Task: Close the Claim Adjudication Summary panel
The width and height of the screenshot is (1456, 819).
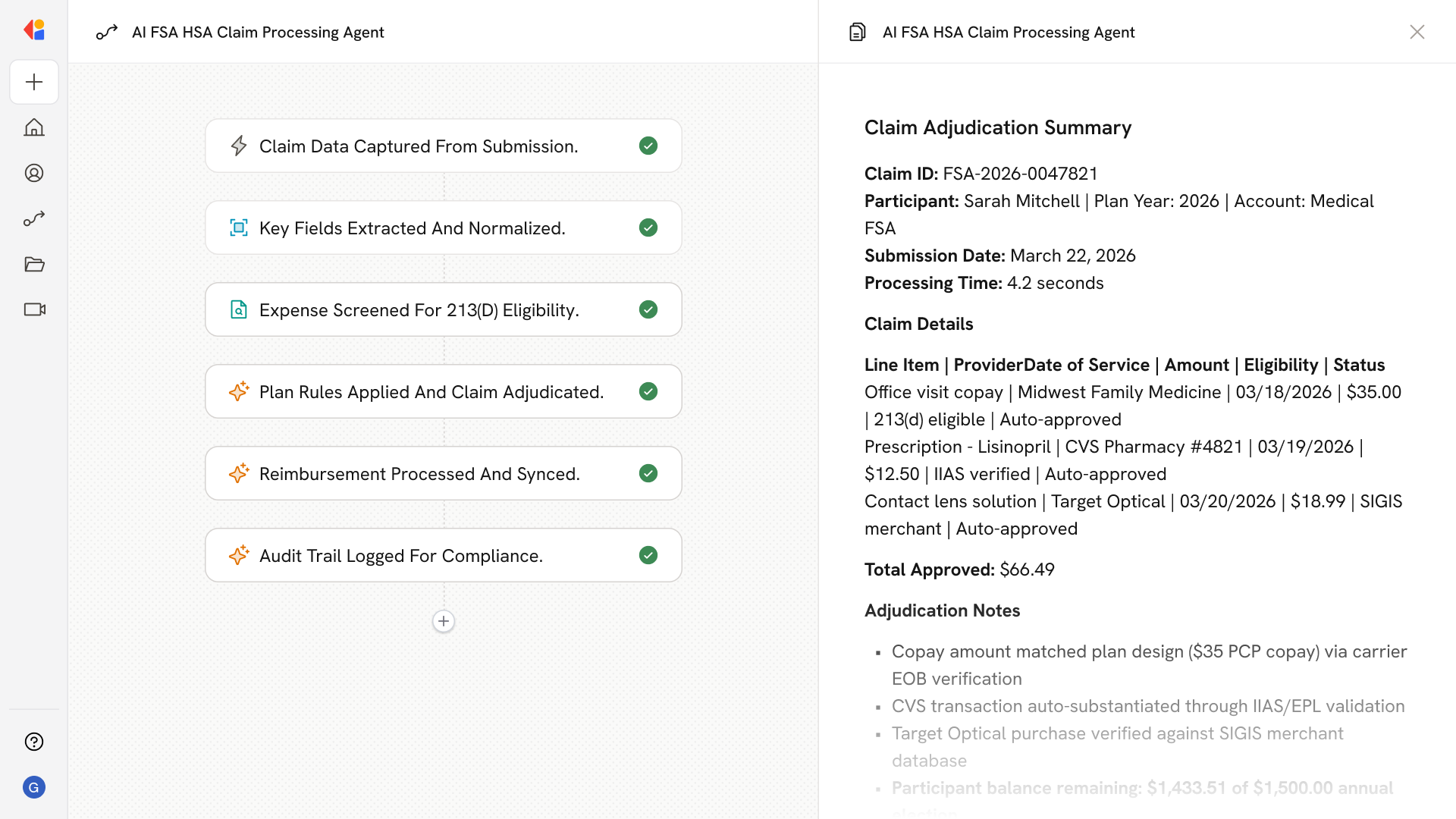Action: pyautogui.click(x=1417, y=32)
